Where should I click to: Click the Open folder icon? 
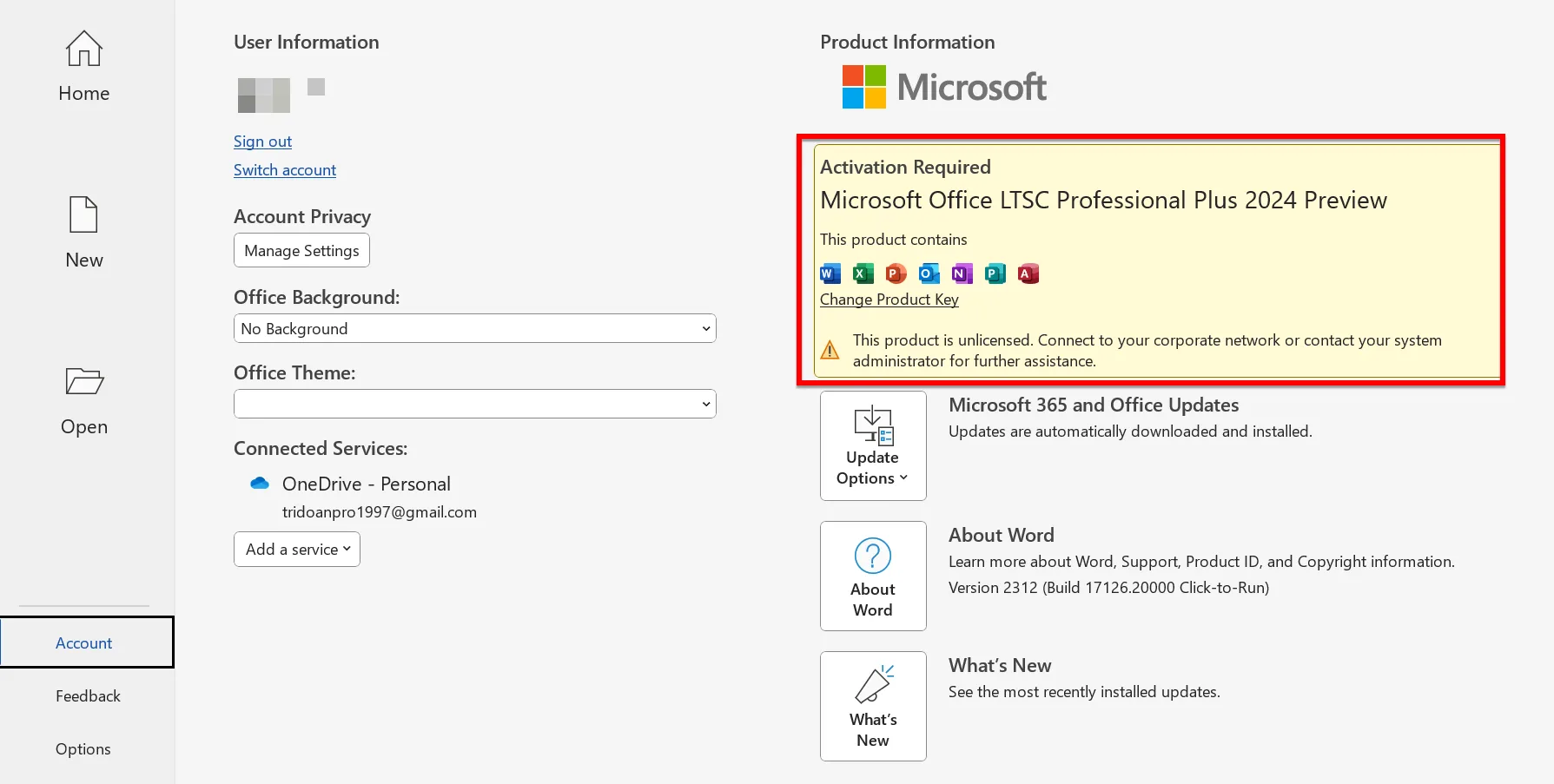84,381
